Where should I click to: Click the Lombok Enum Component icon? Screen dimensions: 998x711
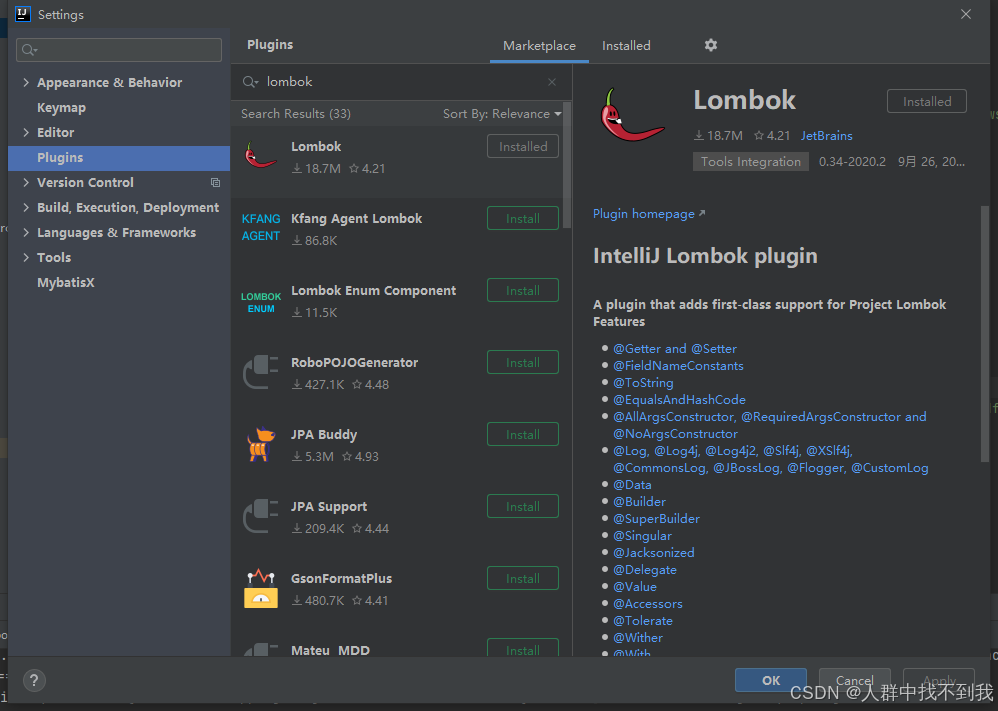click(261, 302)
